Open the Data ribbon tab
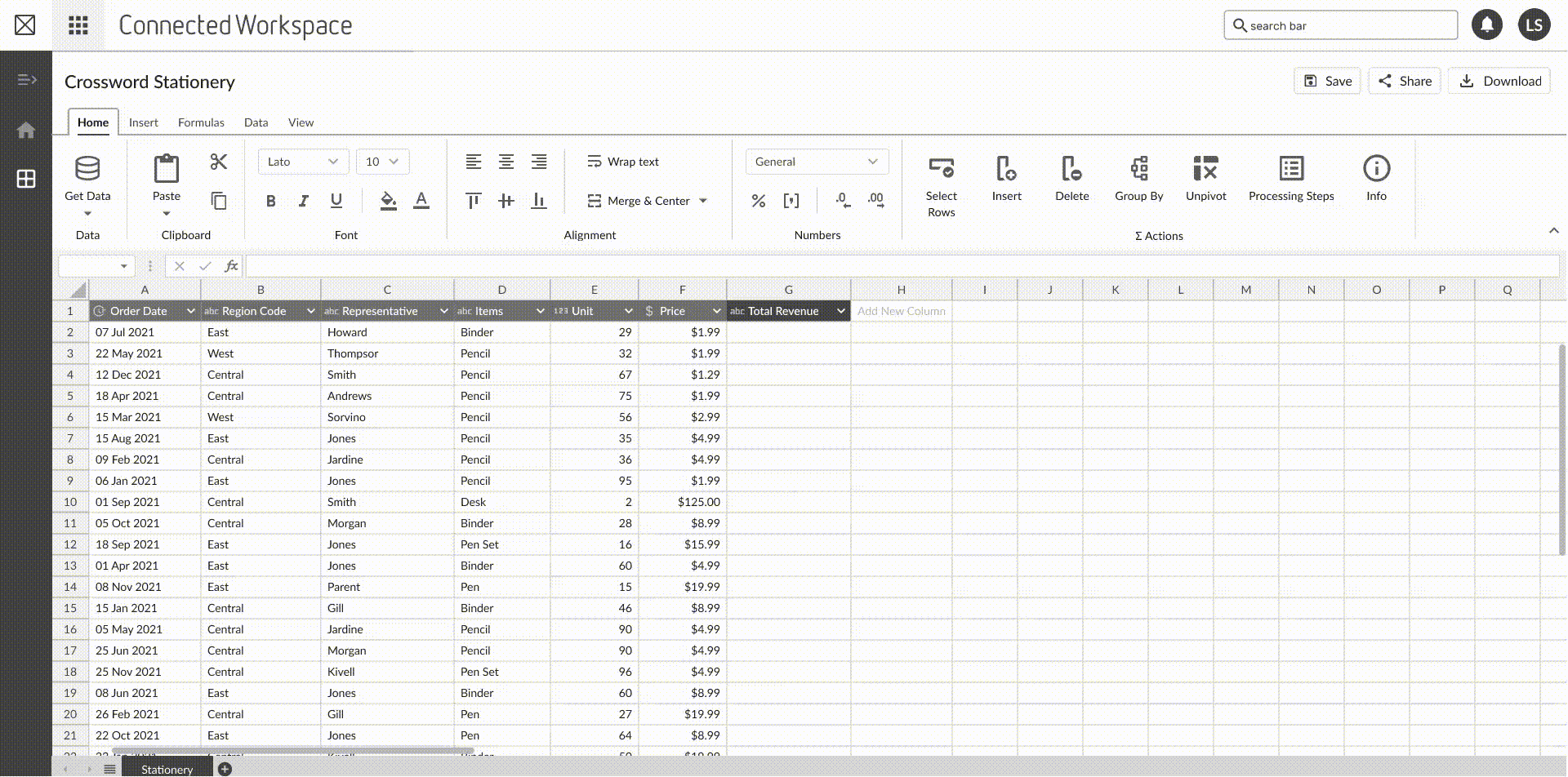 click(x=256, y=122)
